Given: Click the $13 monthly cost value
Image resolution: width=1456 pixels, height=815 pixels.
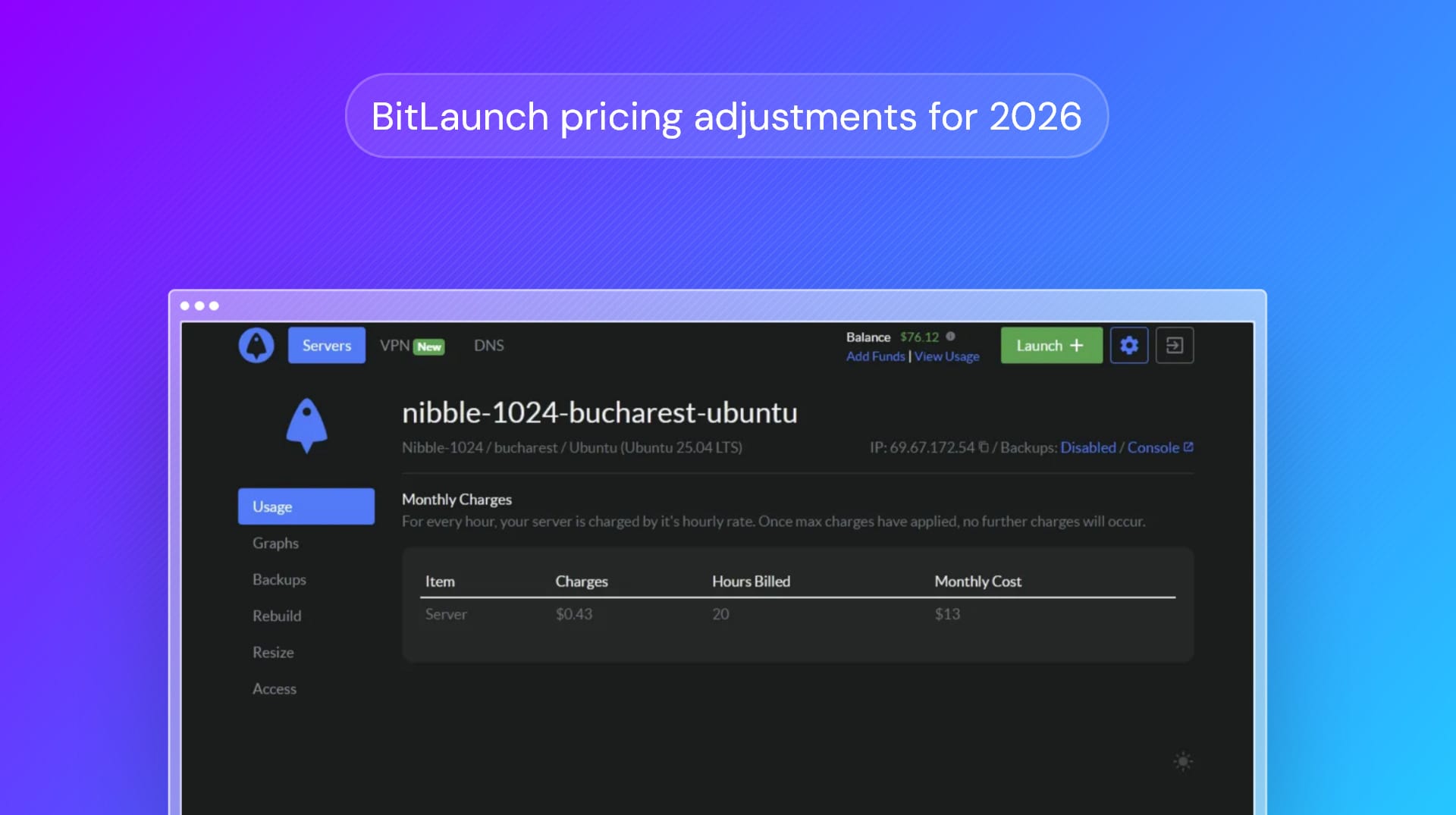Looking at the screenshot, I should [947, 614].
